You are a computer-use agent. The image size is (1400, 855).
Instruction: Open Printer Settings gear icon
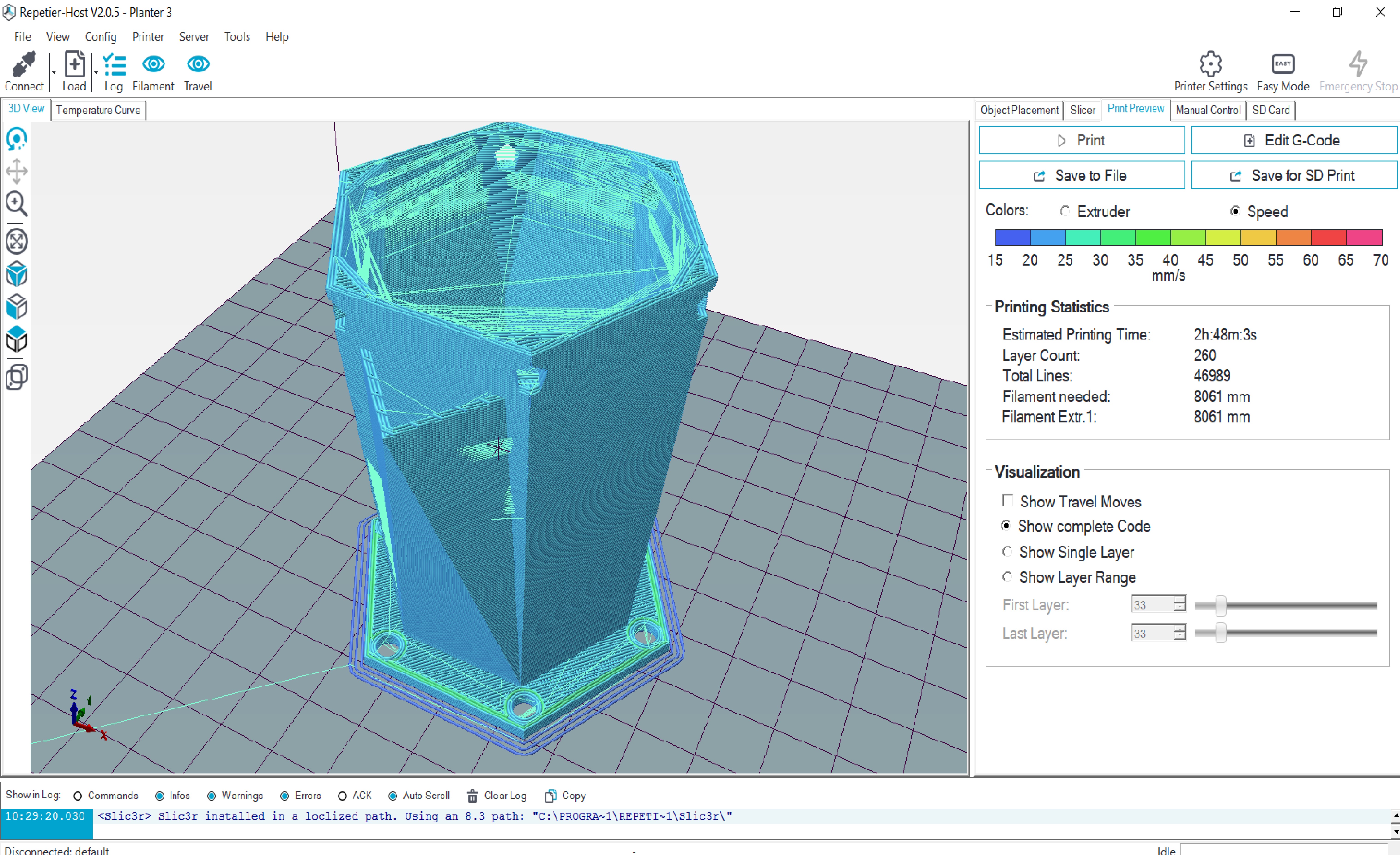pyautogui.click(x=1210, y=64)
